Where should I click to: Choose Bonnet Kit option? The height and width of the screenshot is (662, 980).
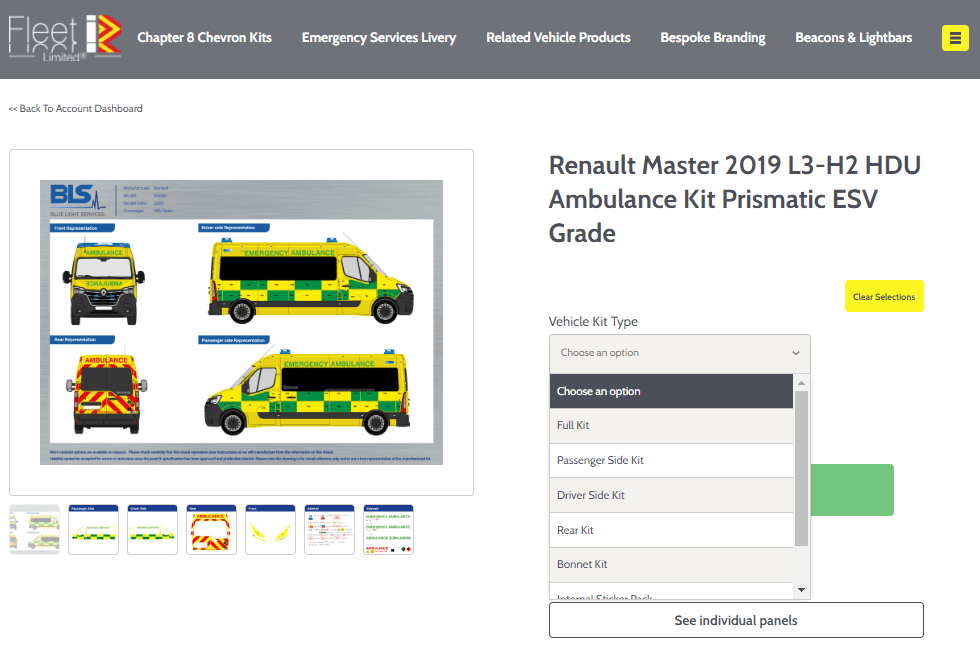(x=671, y=564)
